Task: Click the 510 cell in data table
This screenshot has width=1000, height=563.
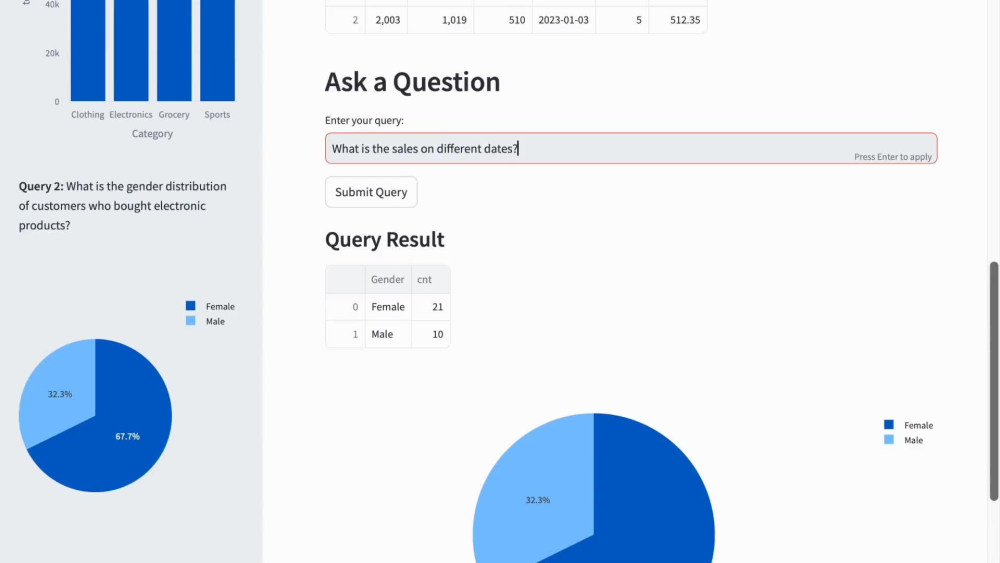Action: (x=503, y=20)
